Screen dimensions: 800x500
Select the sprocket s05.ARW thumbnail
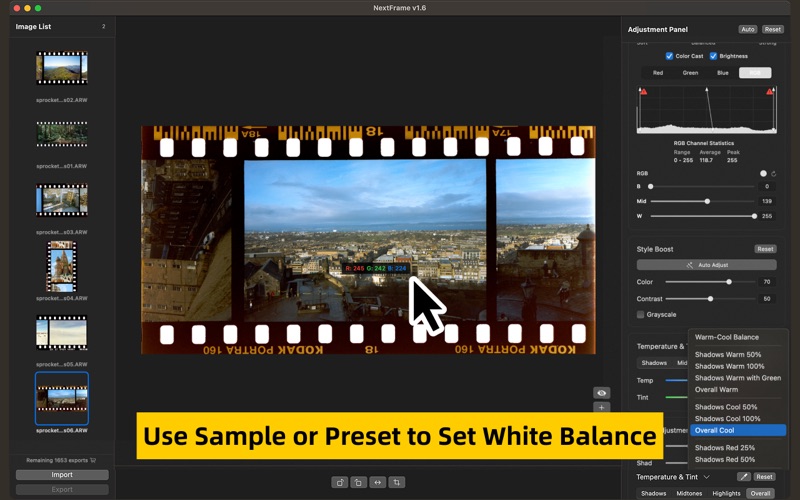tap(62, 333)
